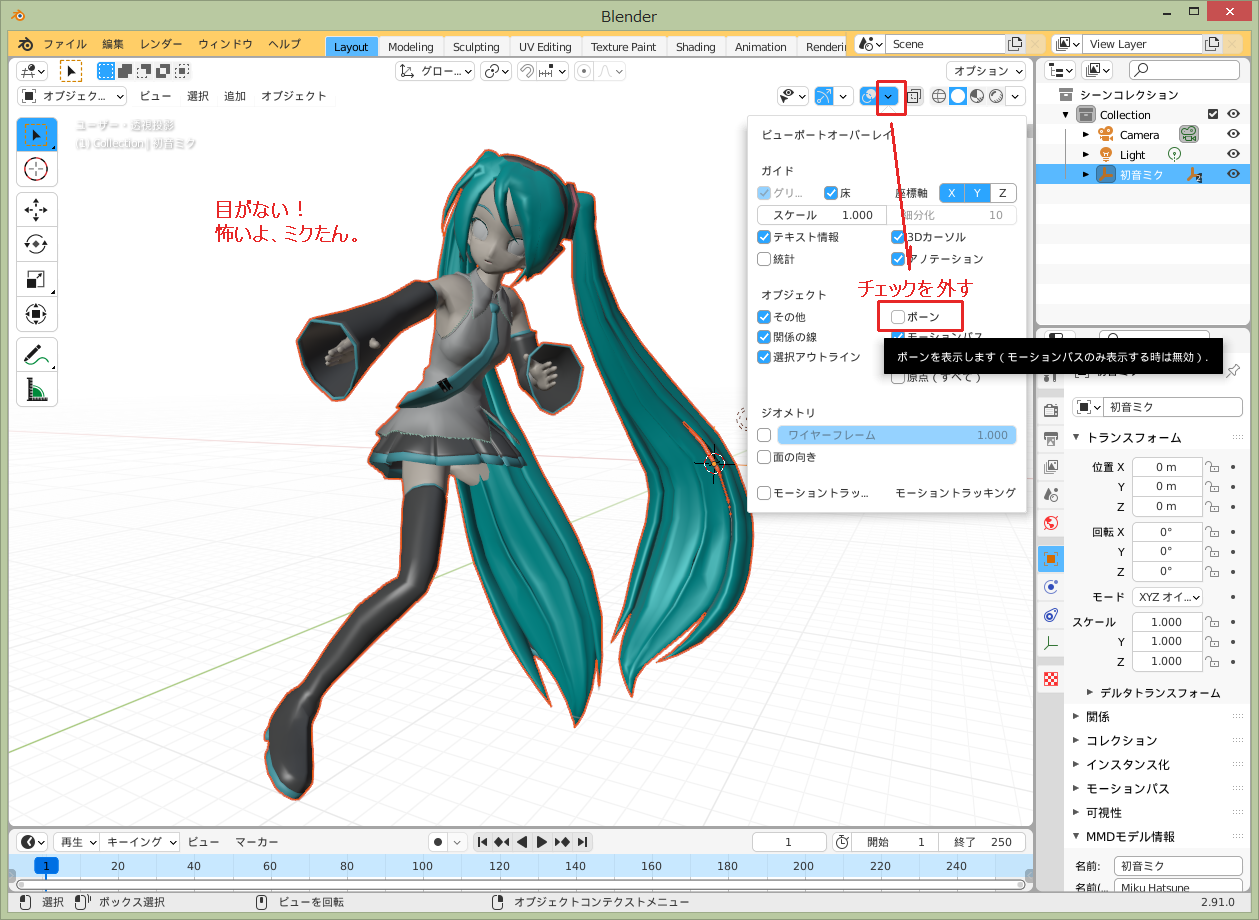Toggle the Z axis display button
This screenshot has width=1259, height=920.
(x=1002, y=193)
